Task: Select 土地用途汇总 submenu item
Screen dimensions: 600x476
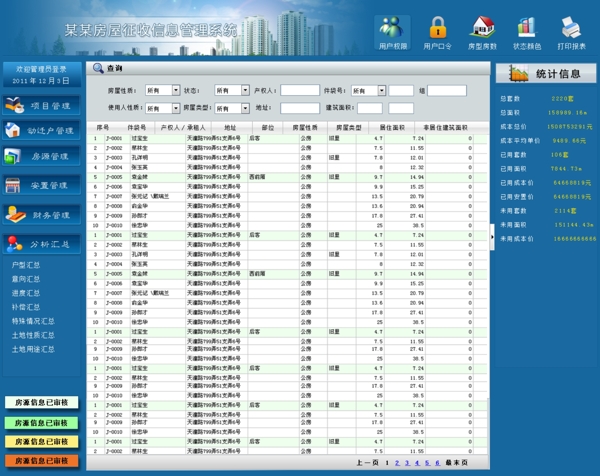Action: click(33, 349)
